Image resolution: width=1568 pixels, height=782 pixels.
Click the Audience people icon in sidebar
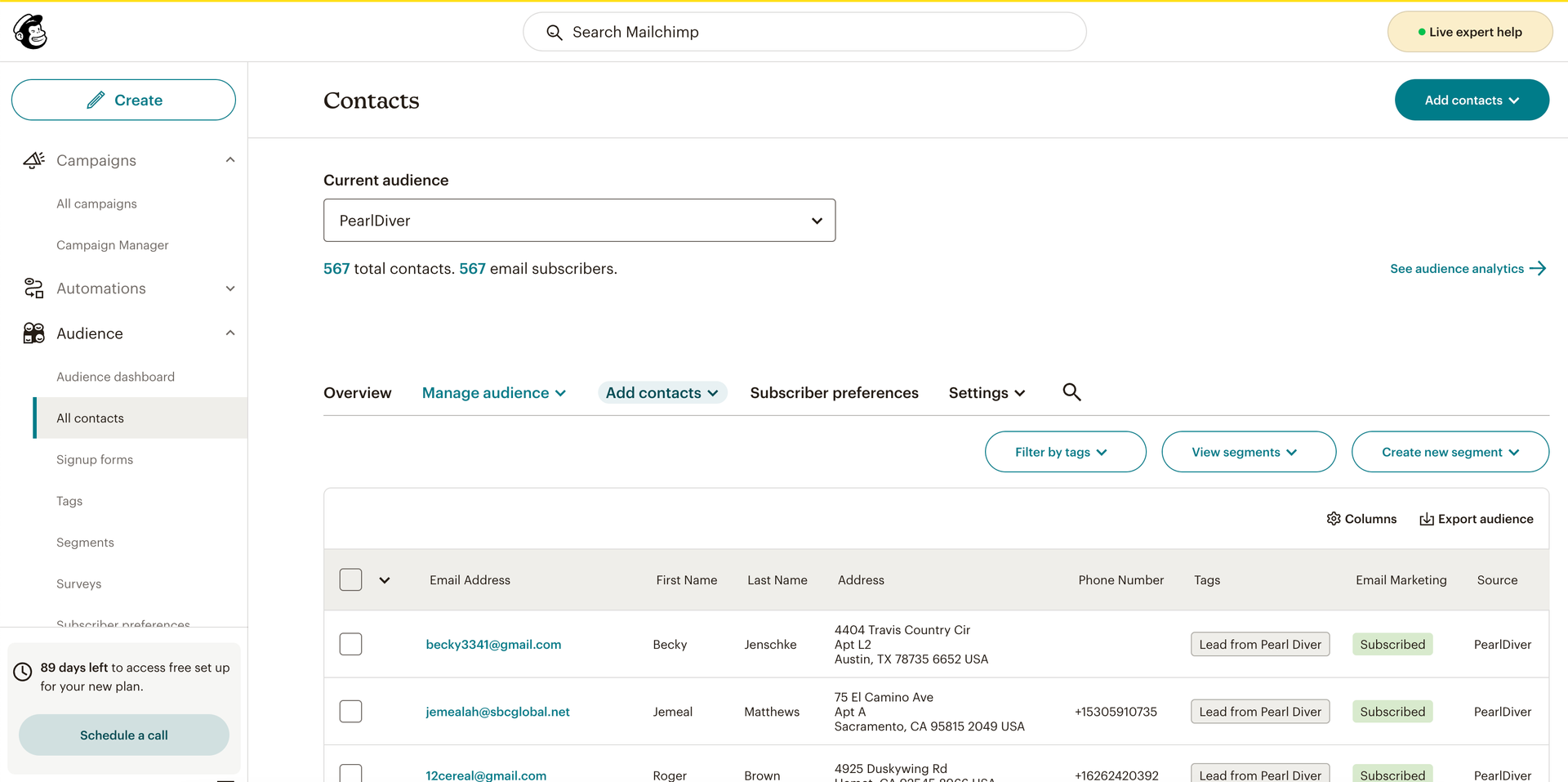tap(33, 333)
